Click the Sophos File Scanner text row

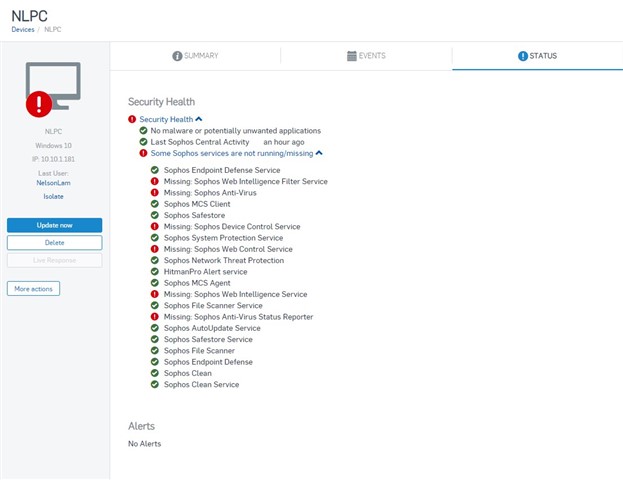pos(199,351)
